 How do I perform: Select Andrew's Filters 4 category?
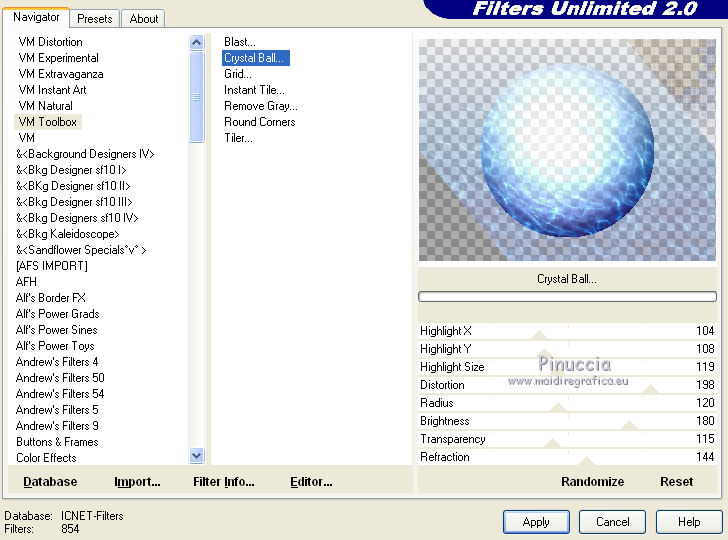[x=57, y=362]
